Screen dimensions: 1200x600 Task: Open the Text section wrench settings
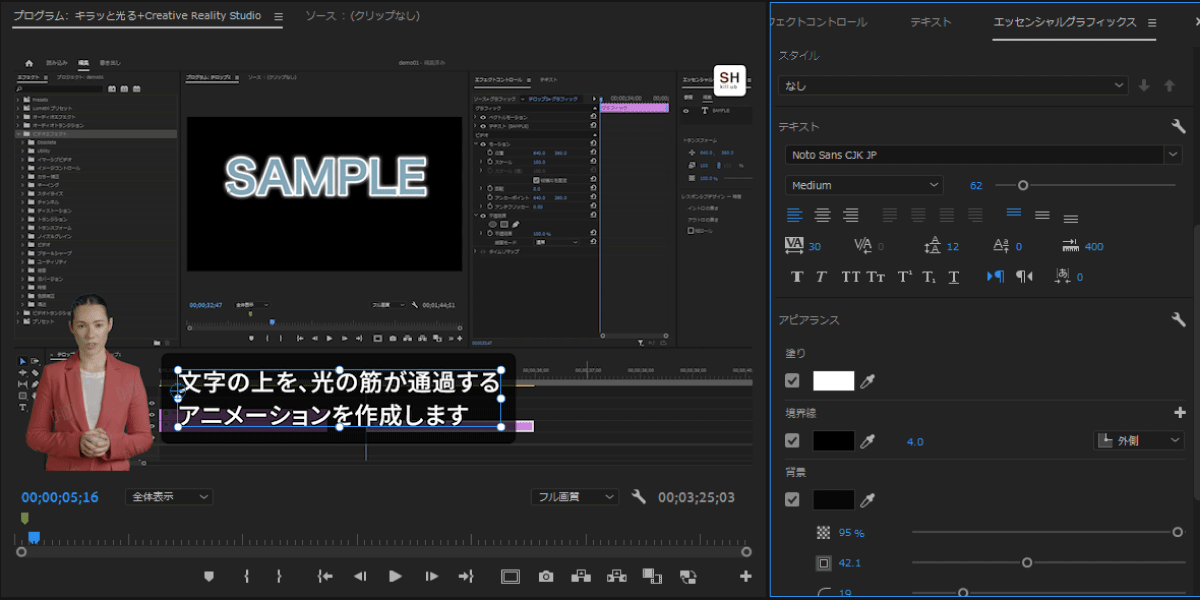[1178, 127]
